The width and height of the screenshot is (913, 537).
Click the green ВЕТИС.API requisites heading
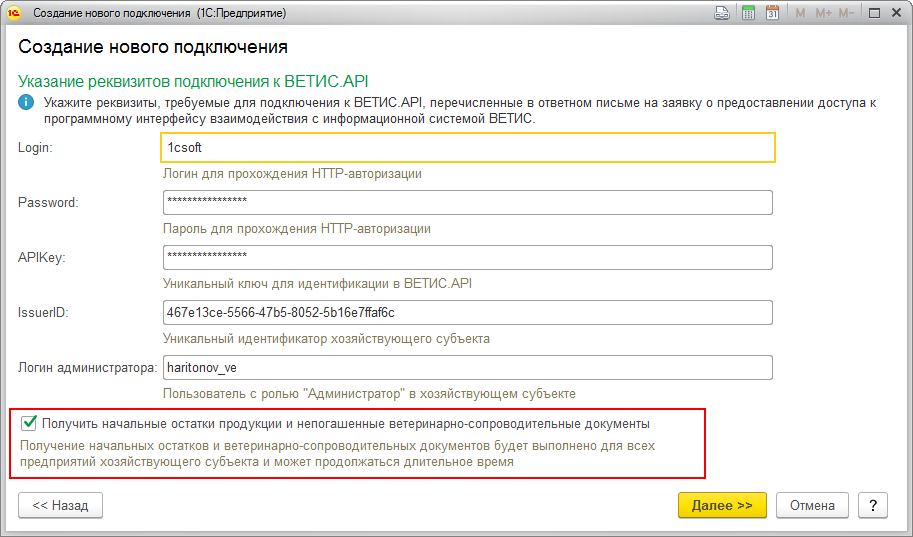pos(193,81)
